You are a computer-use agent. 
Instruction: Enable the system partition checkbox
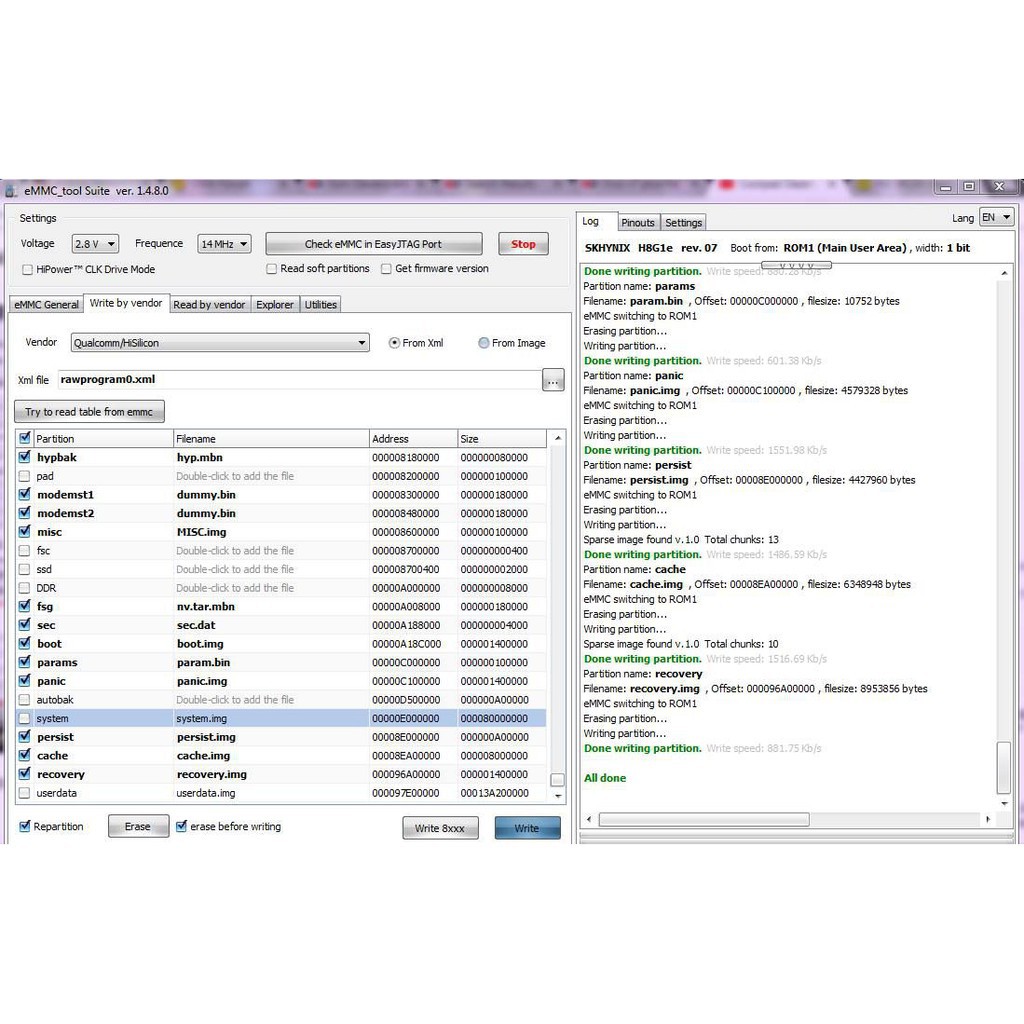(x=25, y=719)
